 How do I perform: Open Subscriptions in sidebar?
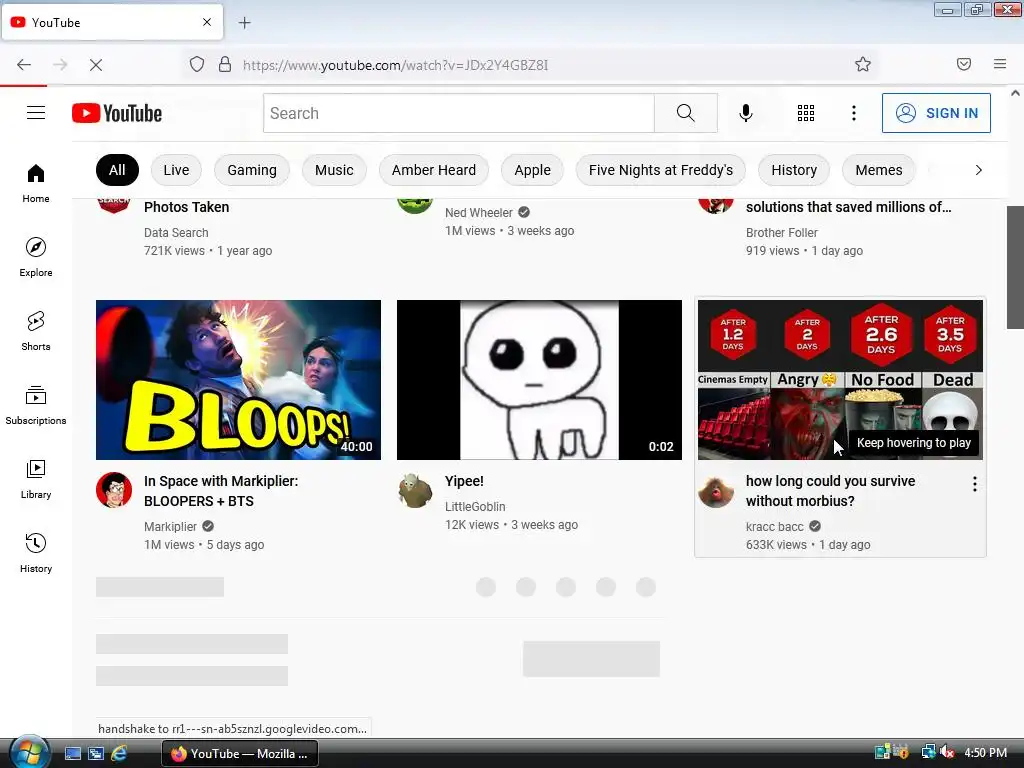(36, 406)
